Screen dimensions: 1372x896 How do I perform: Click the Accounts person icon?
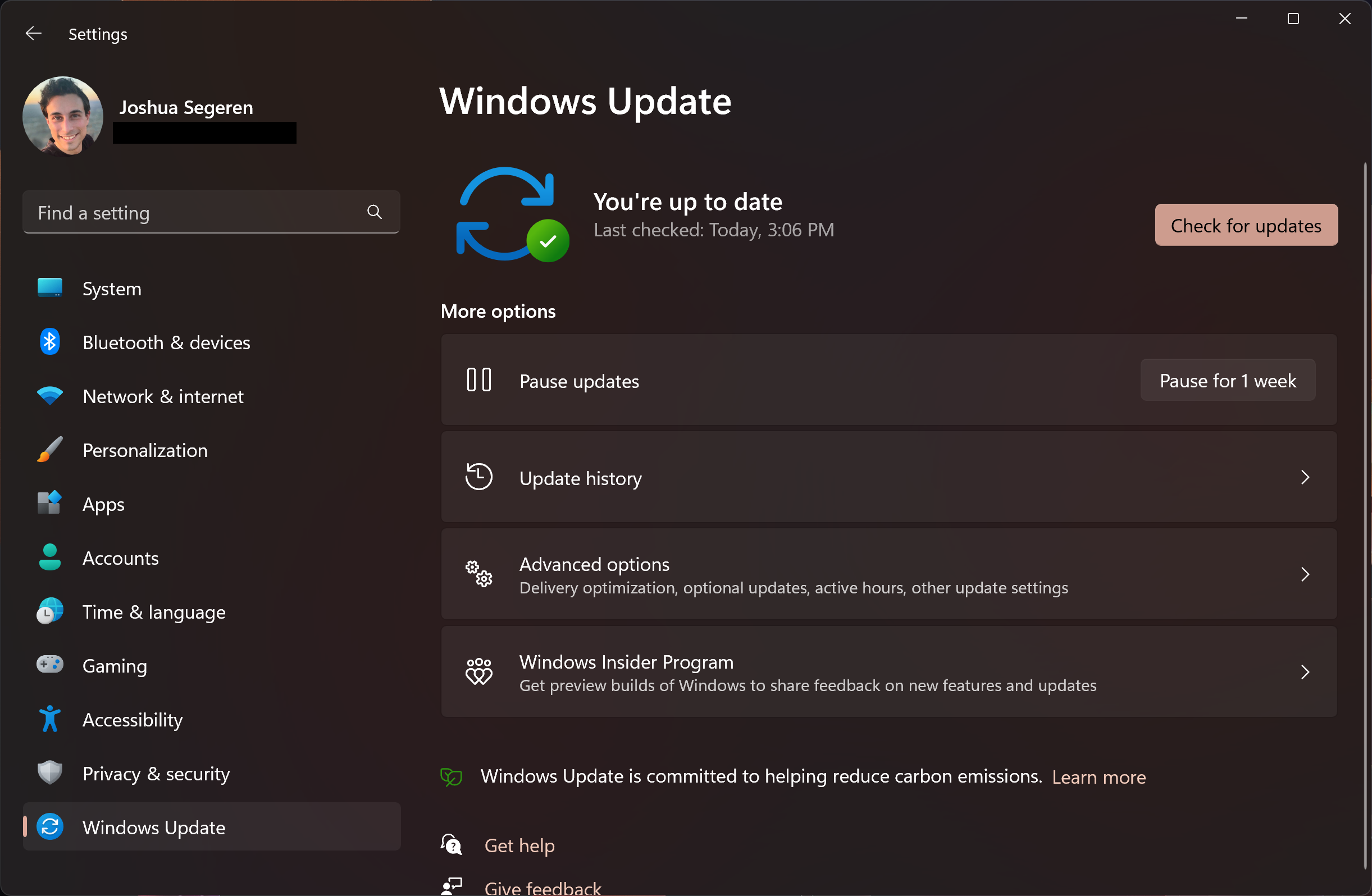(49, 557)
